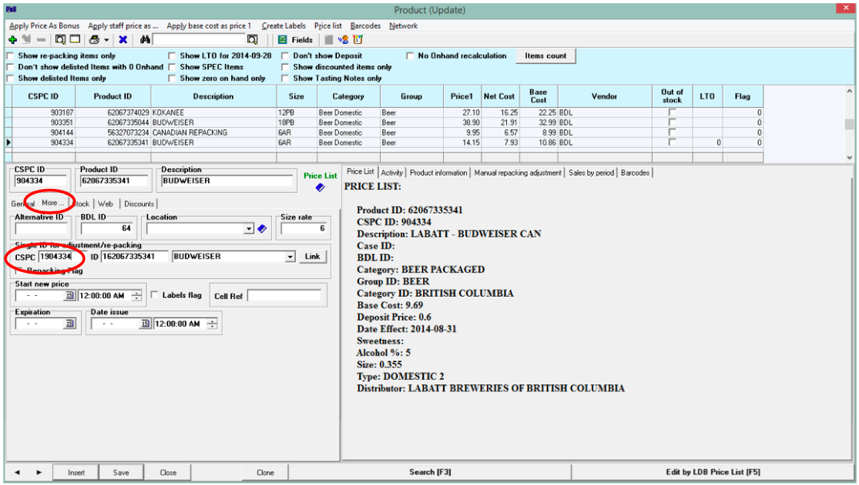
Task: Click the binoculars find icon
Action: pyautogui.click(x=145, y=40)
